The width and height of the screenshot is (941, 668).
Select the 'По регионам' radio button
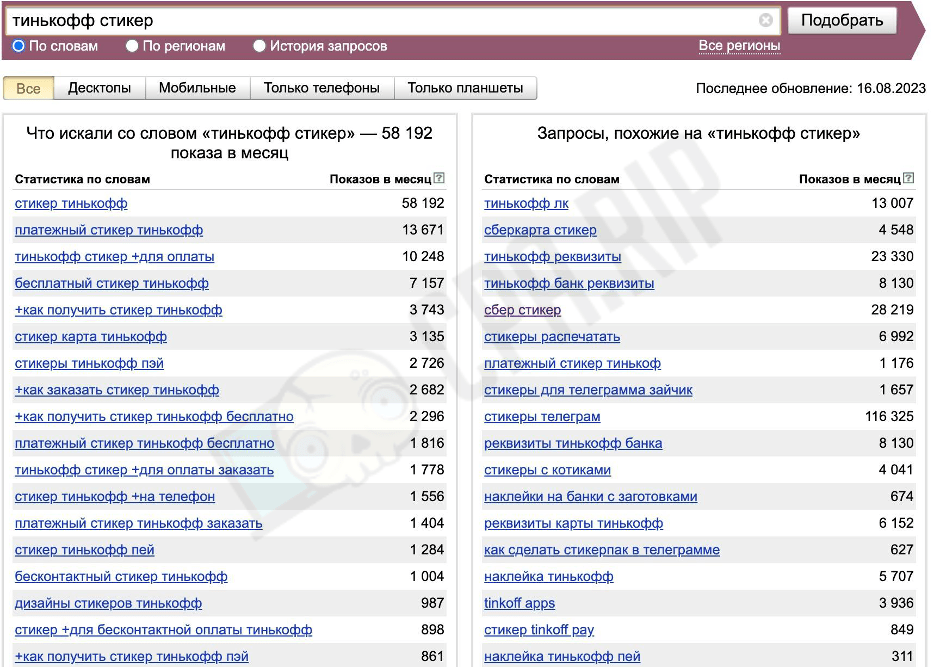pyautogui.click(x=132, y=46)
